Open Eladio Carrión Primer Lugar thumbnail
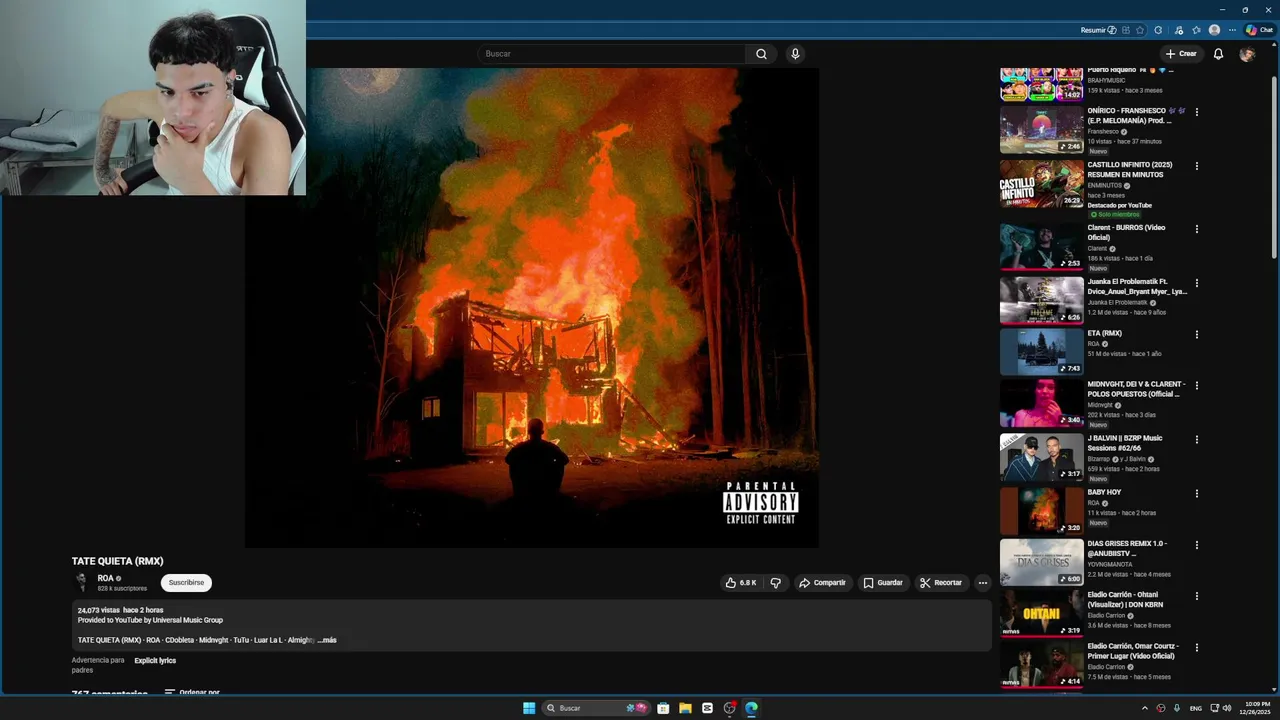 click(x=1041, y=665)
